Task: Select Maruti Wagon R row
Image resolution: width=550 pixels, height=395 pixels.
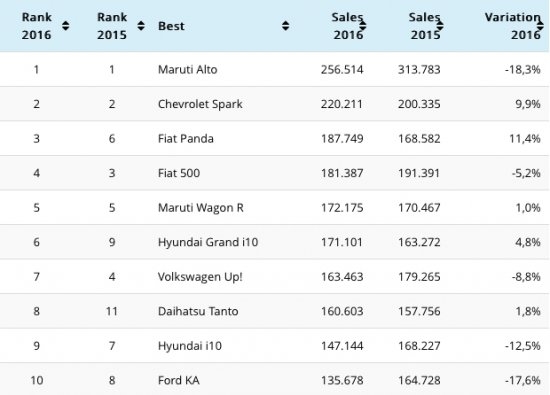Action: (x=275, y=208)
